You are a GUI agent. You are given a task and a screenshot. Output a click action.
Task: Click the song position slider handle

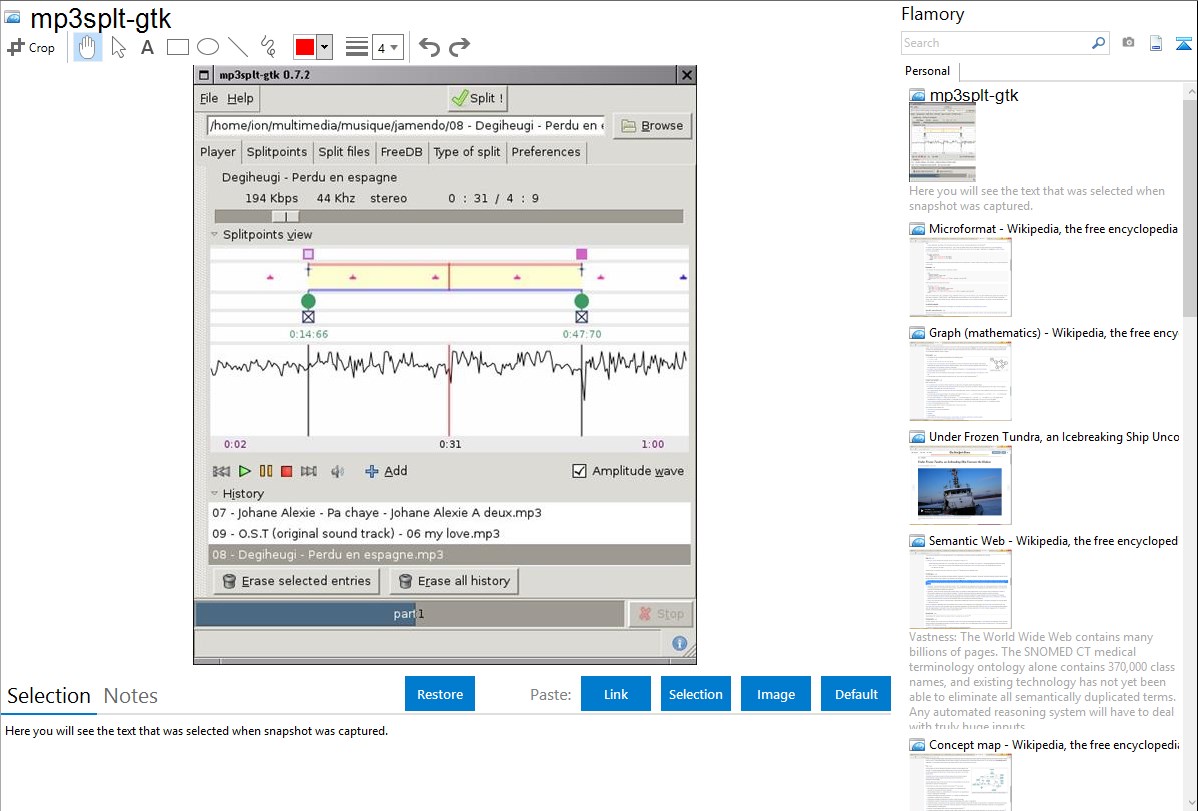(285, 216)
